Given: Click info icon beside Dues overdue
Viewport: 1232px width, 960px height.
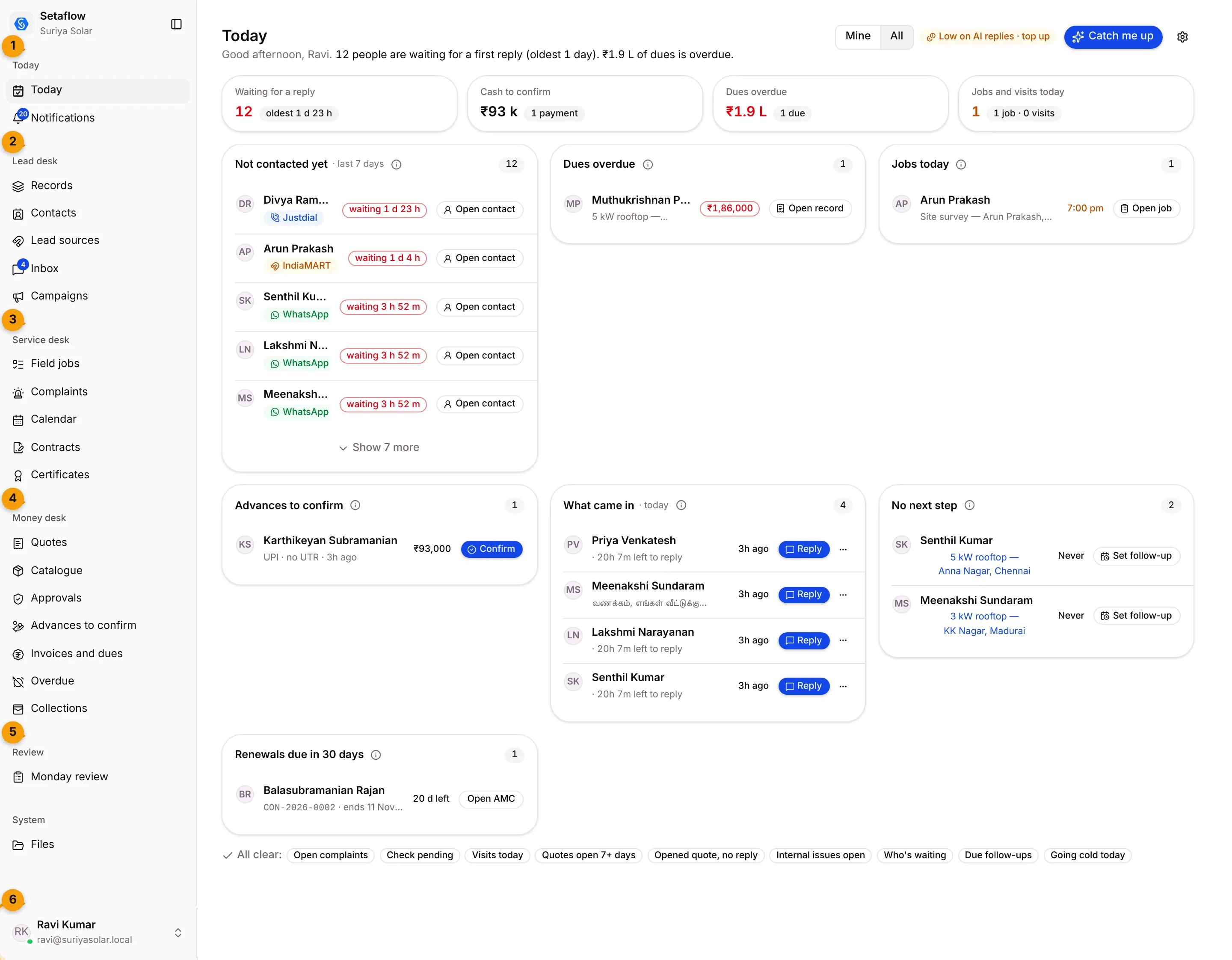Looking at the screenshot, I should point(648,165).
